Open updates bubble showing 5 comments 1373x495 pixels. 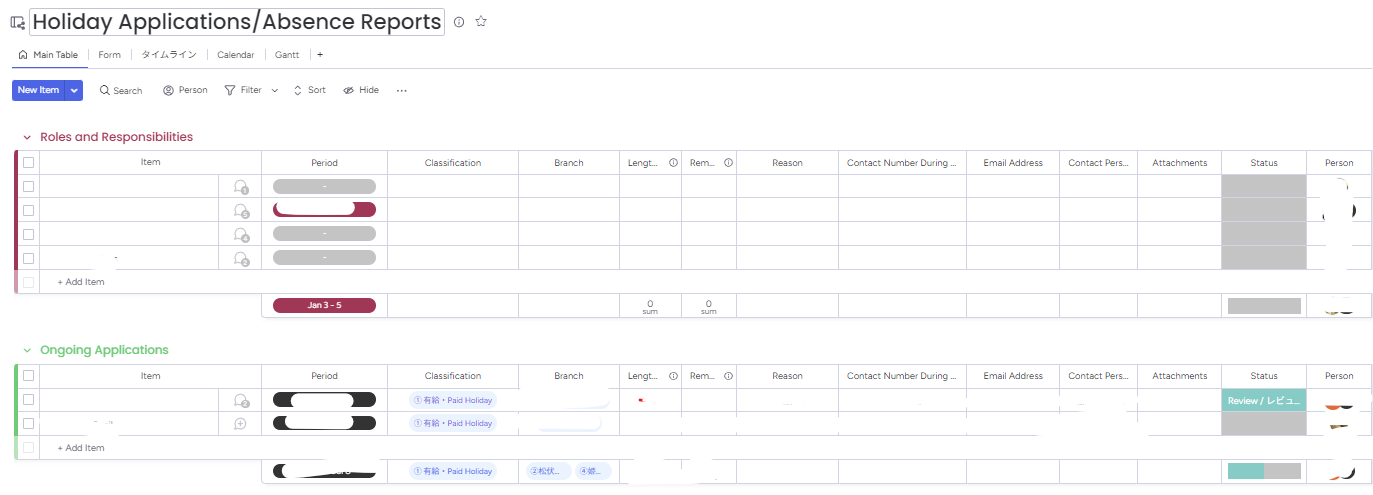[241, 211]
